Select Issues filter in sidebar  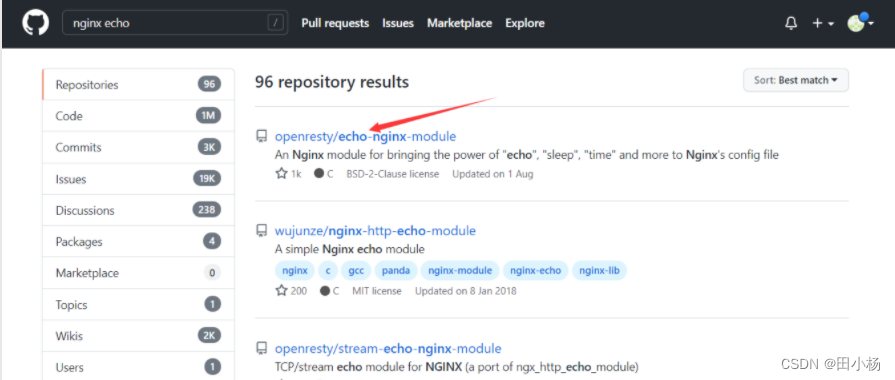pos(138,179)
